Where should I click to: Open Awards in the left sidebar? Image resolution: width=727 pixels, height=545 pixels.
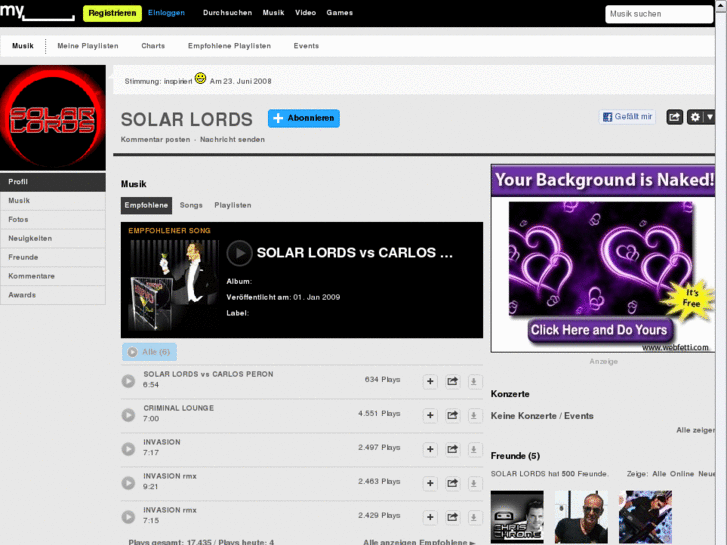pos(53,295)
